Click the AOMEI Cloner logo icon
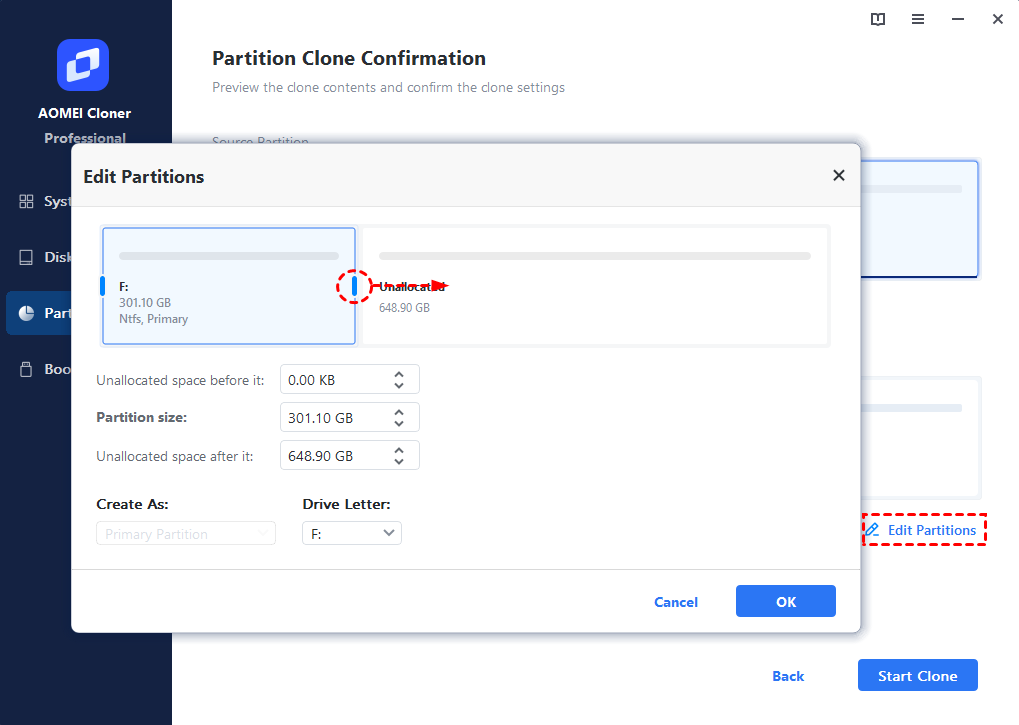1019x725 pixels. pos(83,65)
